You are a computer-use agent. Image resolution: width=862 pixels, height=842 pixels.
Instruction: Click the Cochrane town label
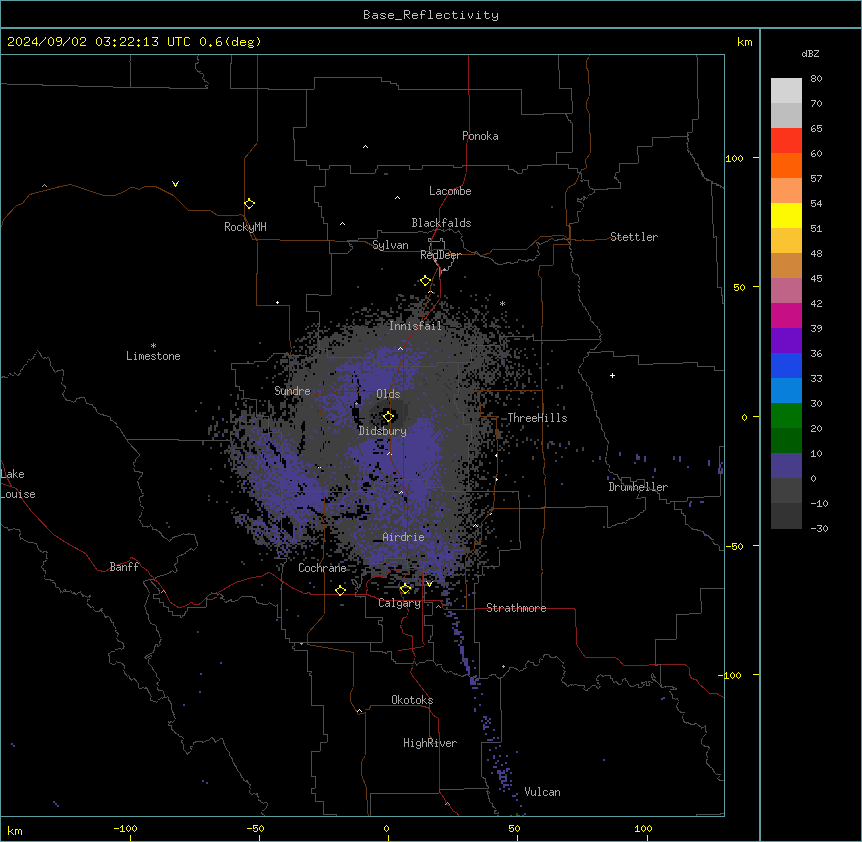click(x=322, y=568)
